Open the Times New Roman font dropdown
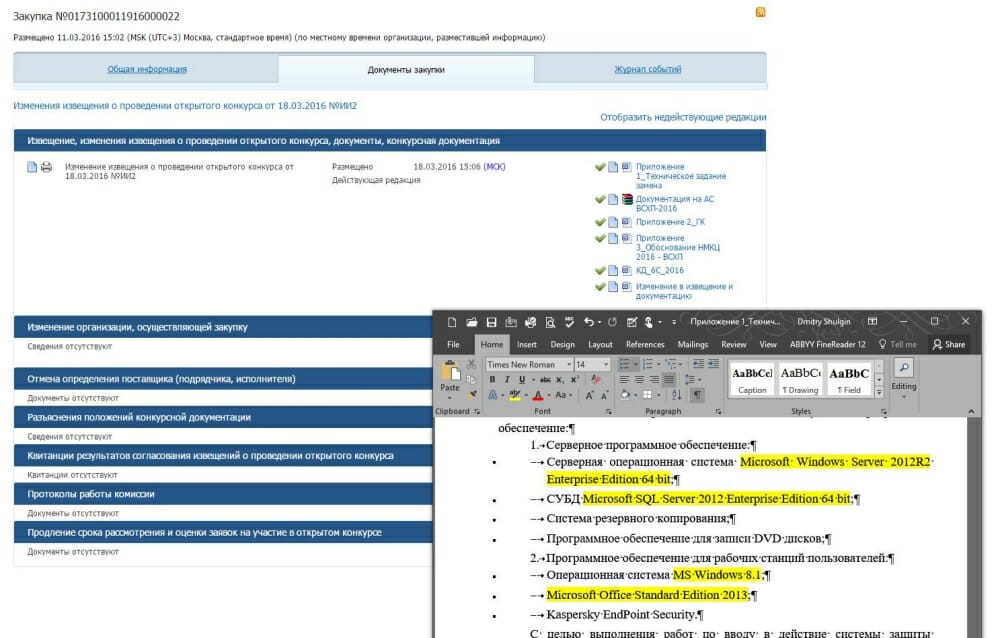 [569, 364]
